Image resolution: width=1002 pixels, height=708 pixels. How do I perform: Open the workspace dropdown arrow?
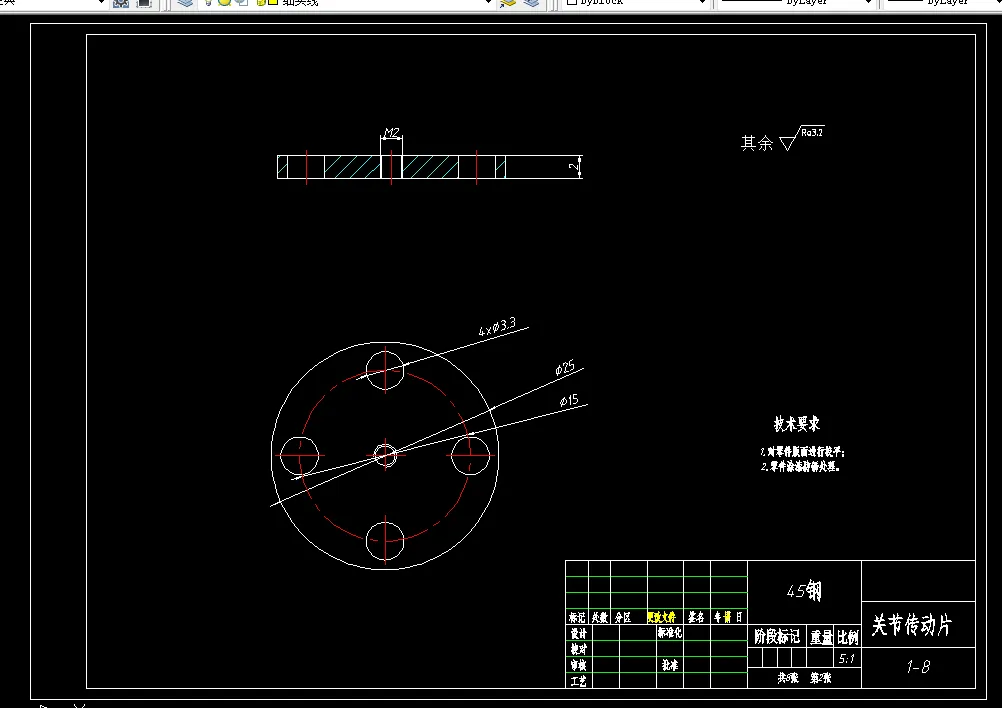click(101, 3)
